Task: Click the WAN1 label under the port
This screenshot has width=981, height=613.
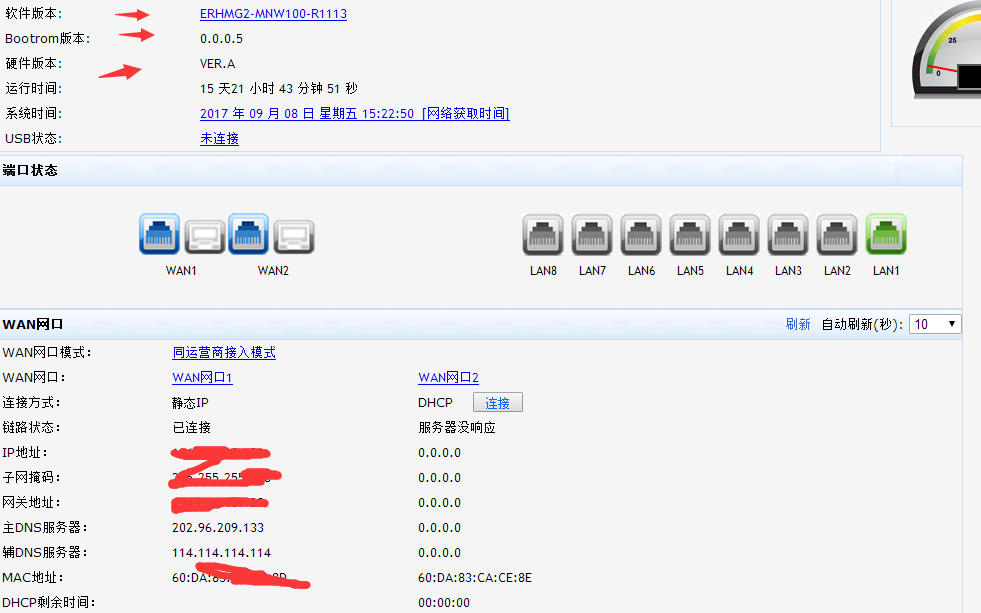Action: (x=181, y=271)
